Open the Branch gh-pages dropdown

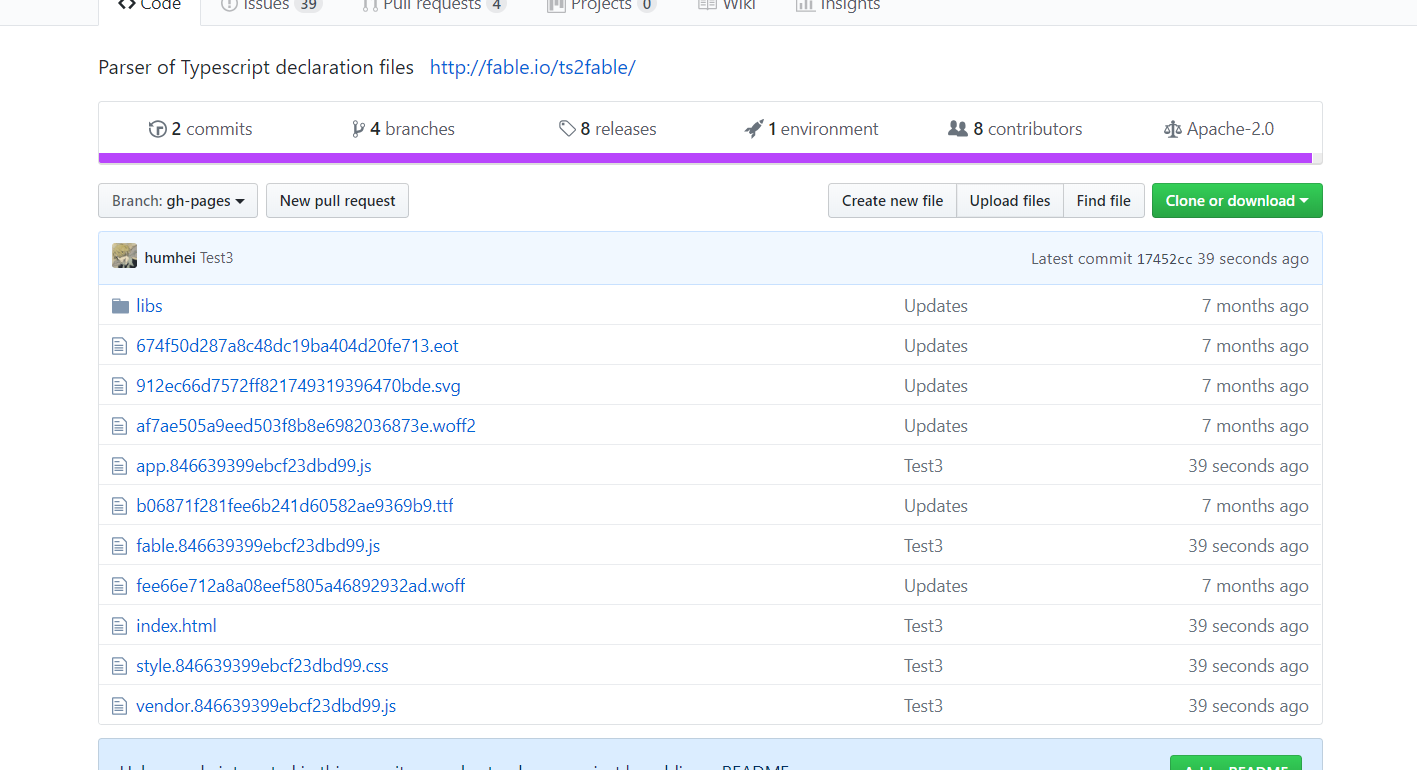tap(177, 200)
